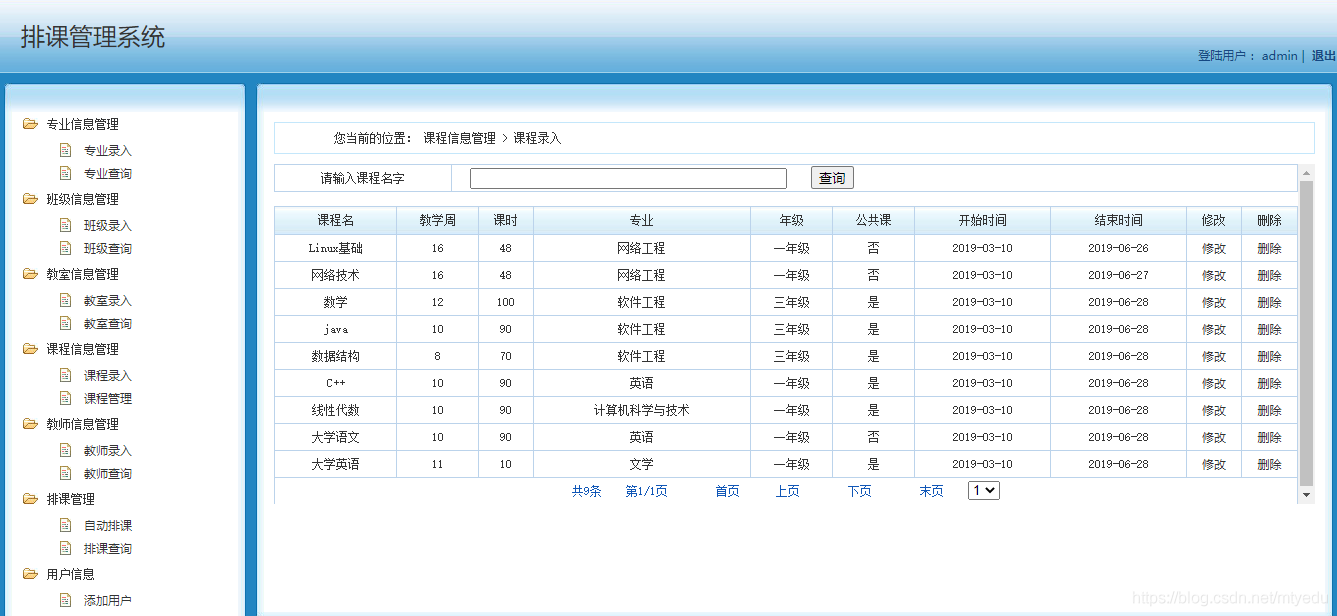Click 退出 to log out
This screenshot has height=616, width=1337.
point(1324,55)
